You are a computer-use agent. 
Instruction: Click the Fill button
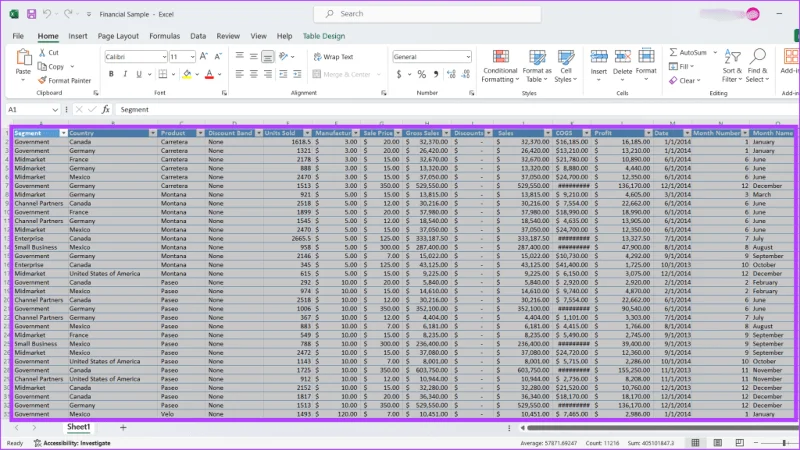point(681,66)
